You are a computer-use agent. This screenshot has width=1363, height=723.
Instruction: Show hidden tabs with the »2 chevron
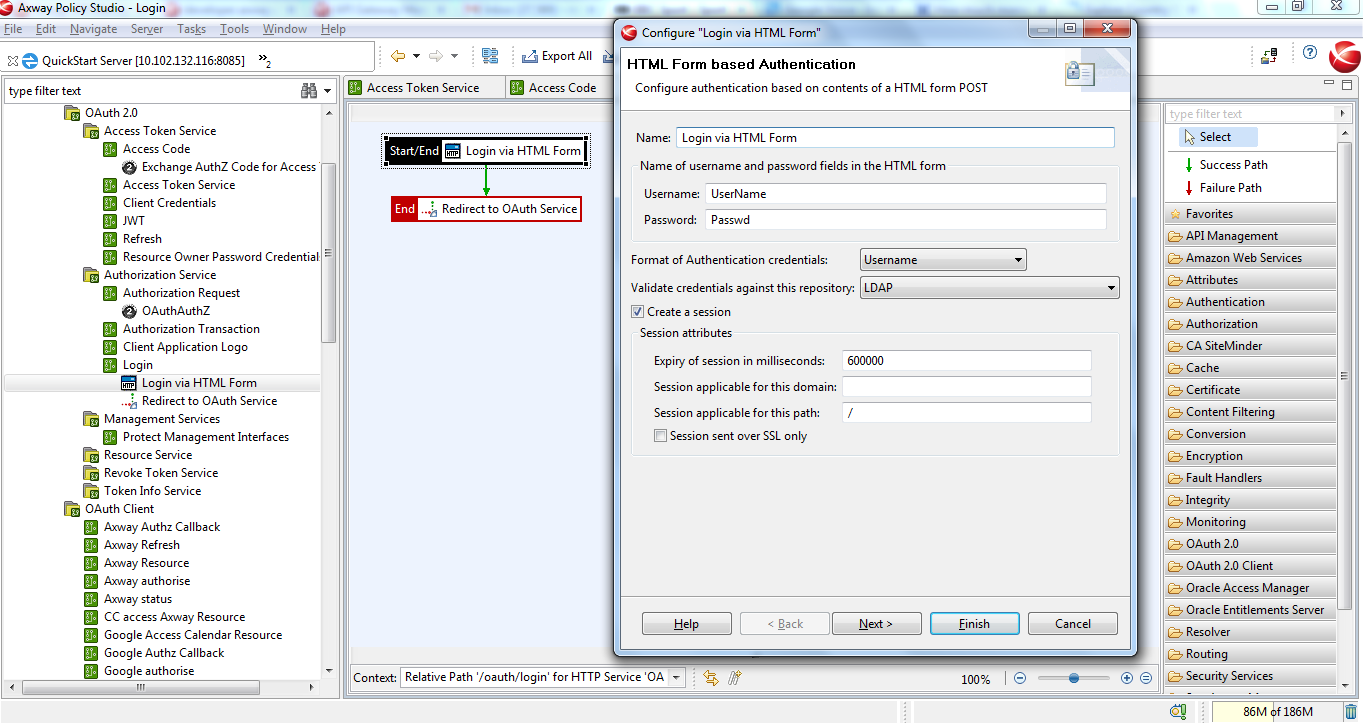click(264, 61)
